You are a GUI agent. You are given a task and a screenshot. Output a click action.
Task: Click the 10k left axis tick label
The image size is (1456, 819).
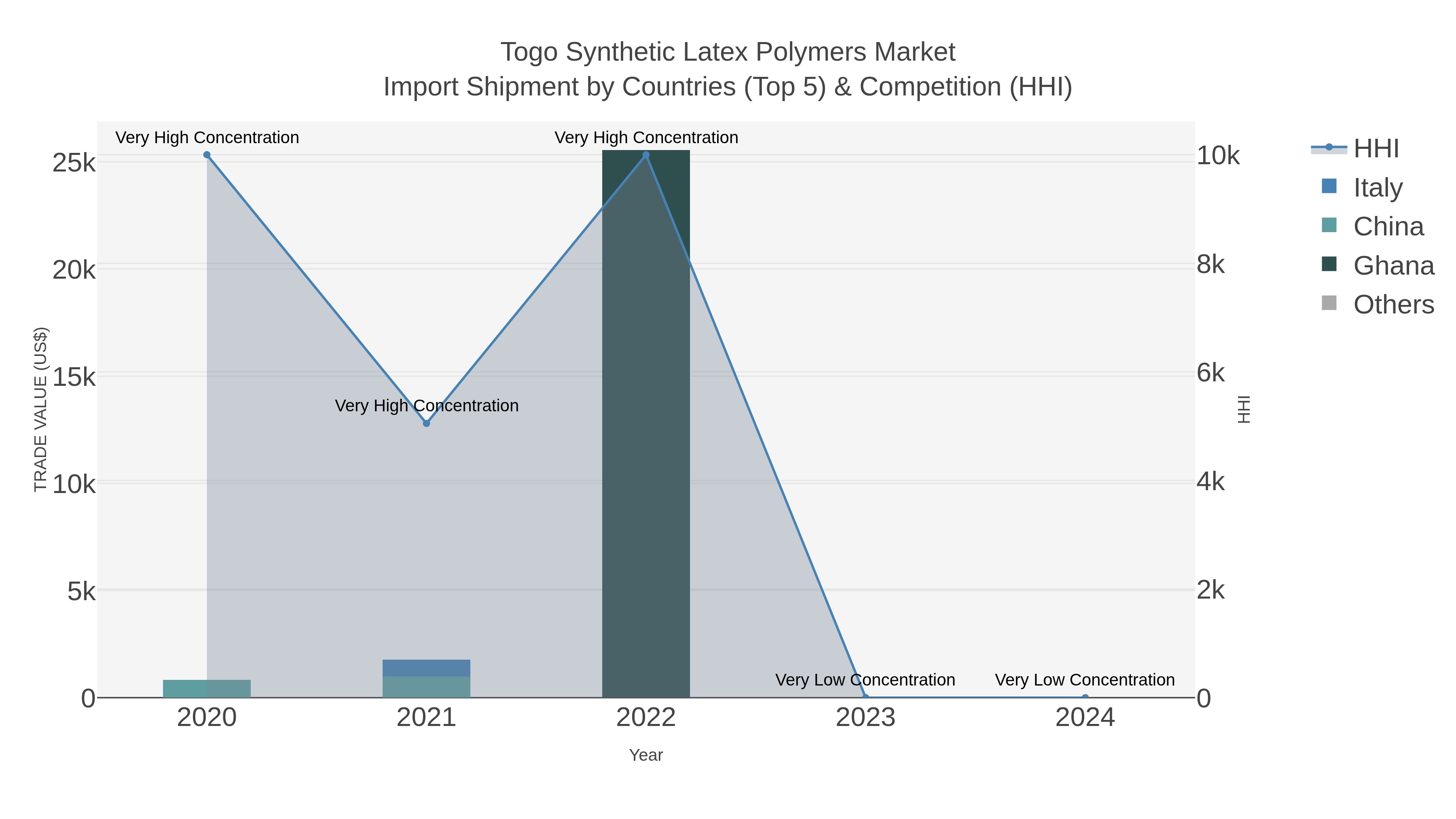(x=74, y=485)
